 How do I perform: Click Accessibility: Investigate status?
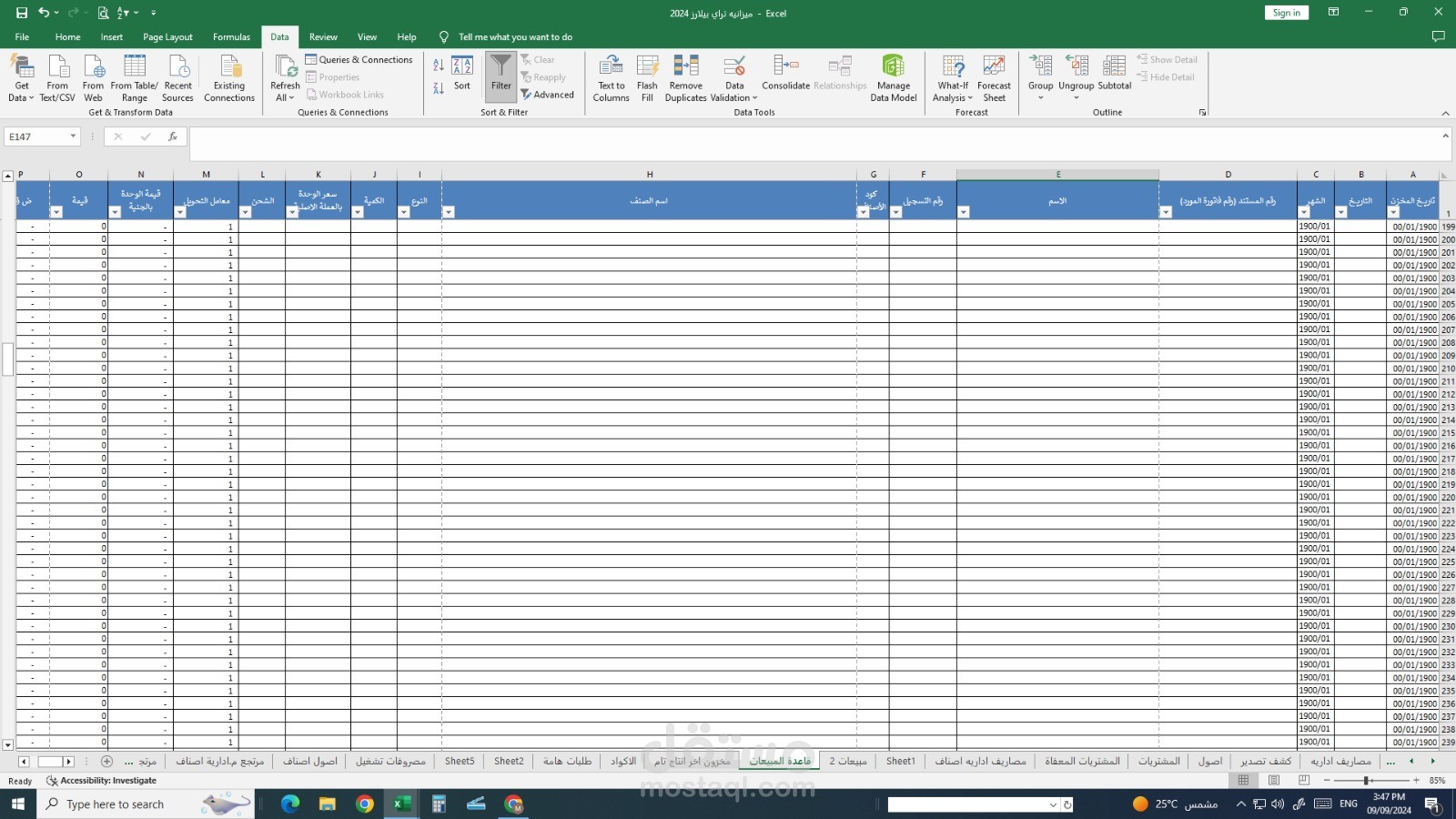(x=102, y=781)
